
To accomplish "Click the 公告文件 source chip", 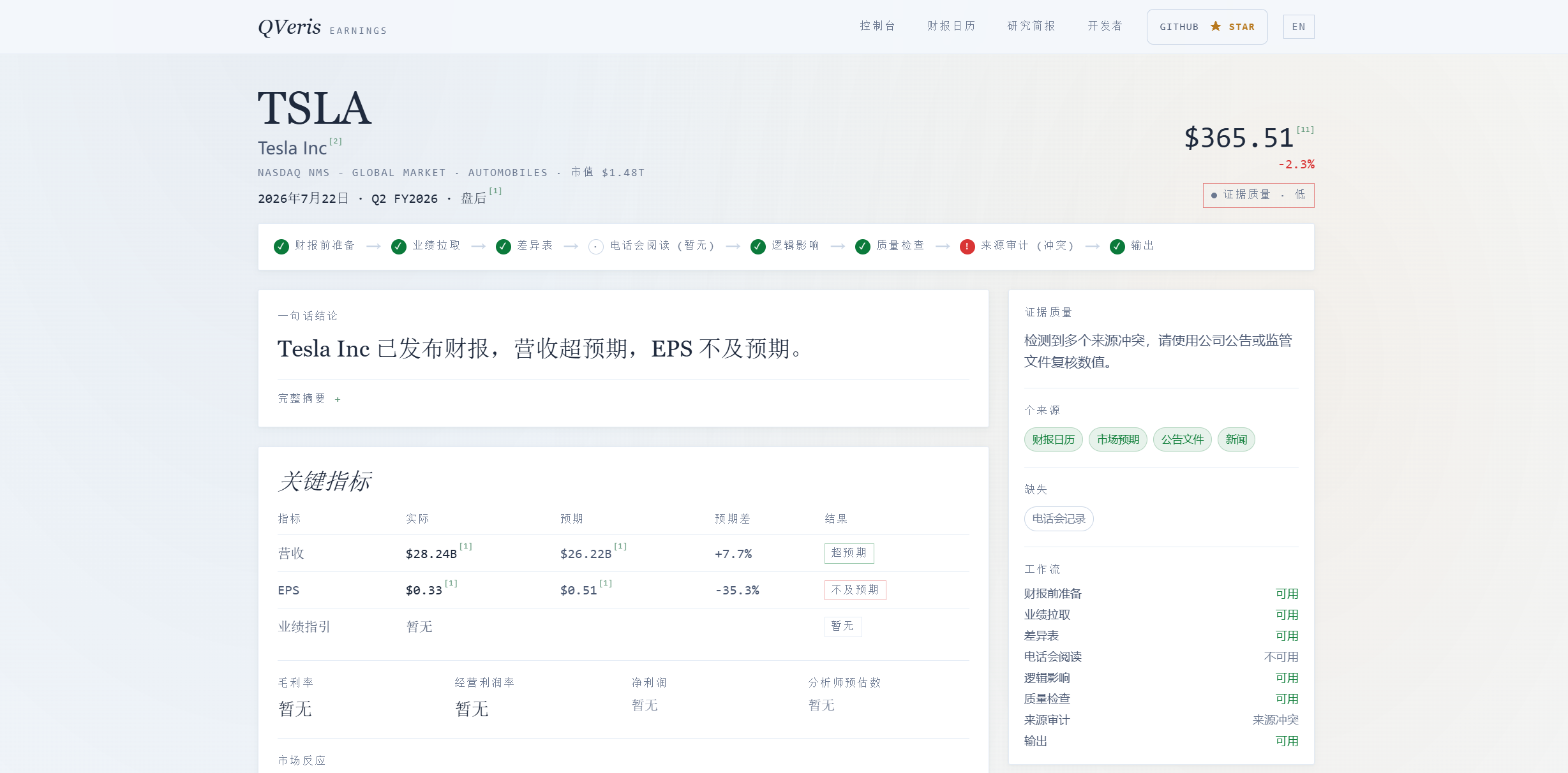I will (1183, 439).
